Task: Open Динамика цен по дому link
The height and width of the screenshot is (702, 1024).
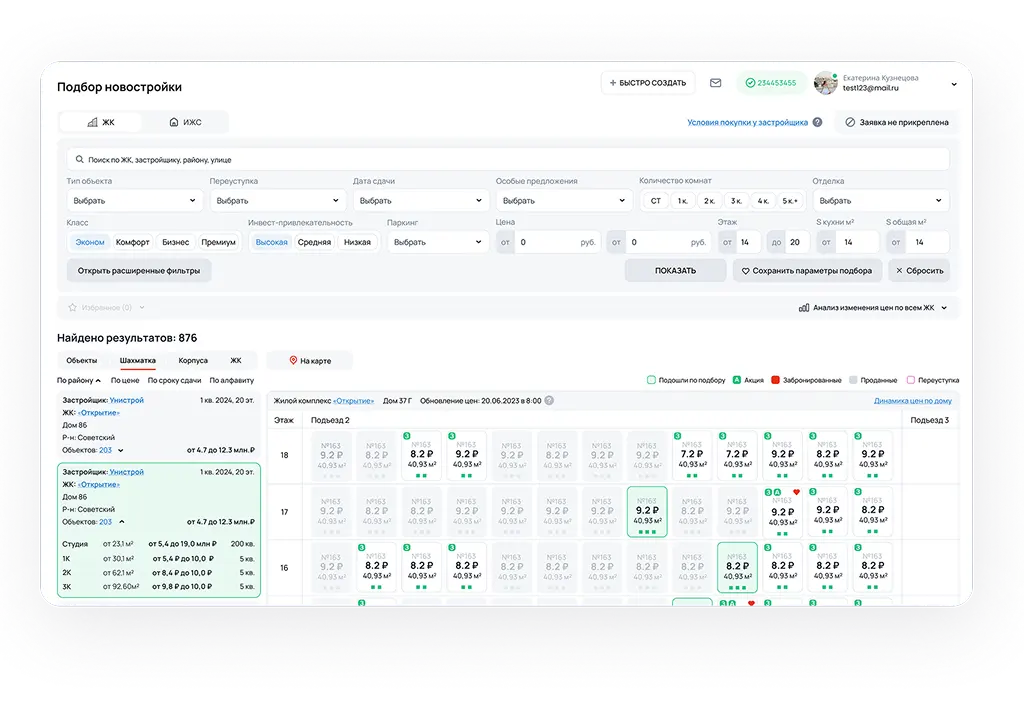Action: click(912, 400)
